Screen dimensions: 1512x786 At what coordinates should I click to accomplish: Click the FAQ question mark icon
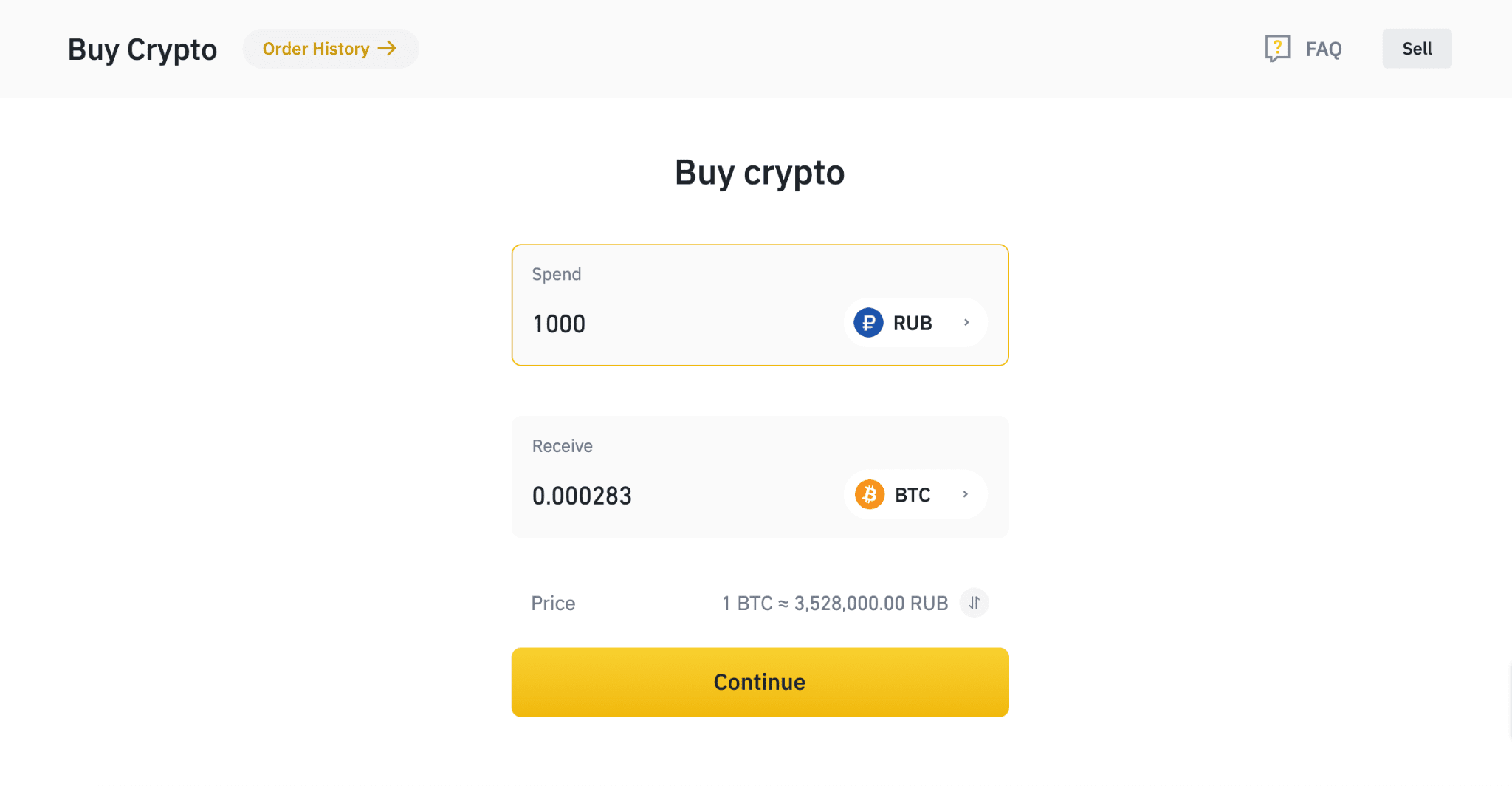click(x=1277, y=47)
